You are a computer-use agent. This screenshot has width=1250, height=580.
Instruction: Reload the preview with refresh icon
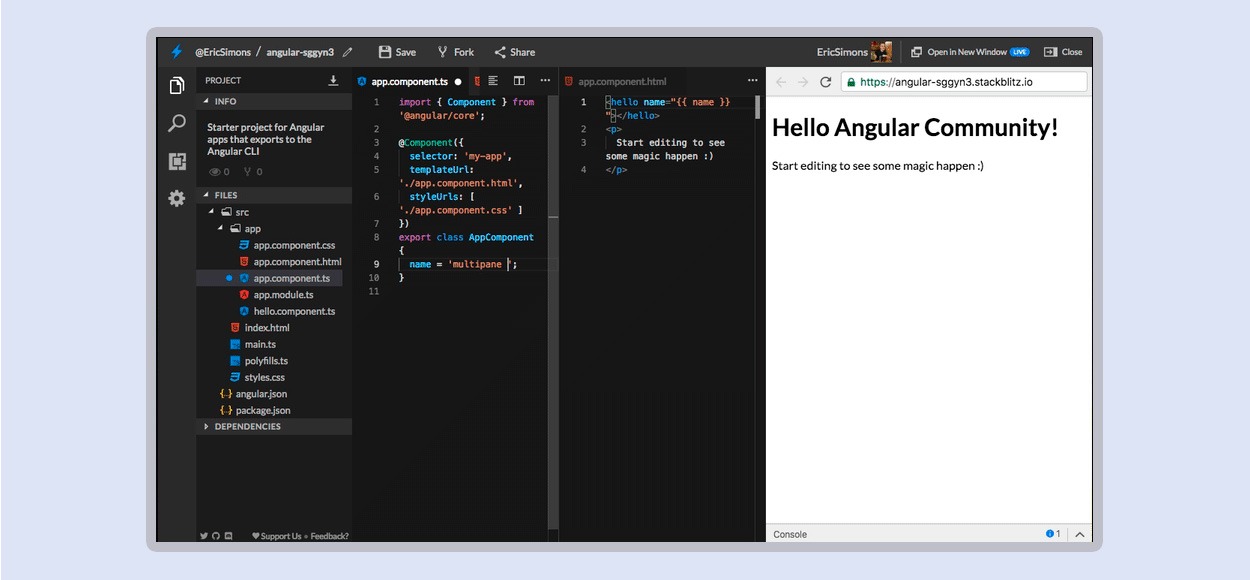tap(826, 82)
